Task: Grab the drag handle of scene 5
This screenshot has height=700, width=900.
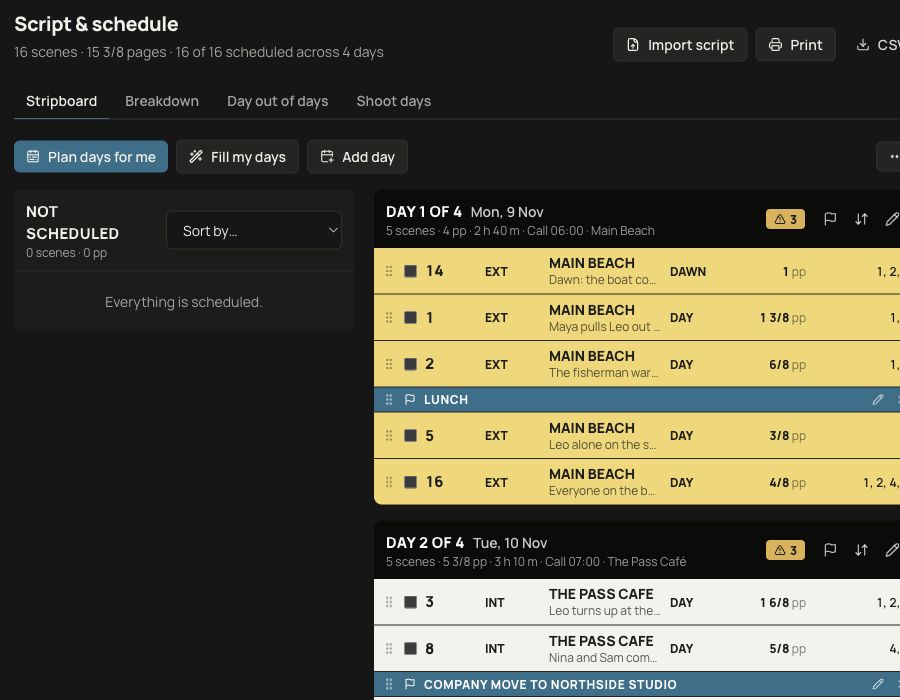Action: (x=389, y=435)
